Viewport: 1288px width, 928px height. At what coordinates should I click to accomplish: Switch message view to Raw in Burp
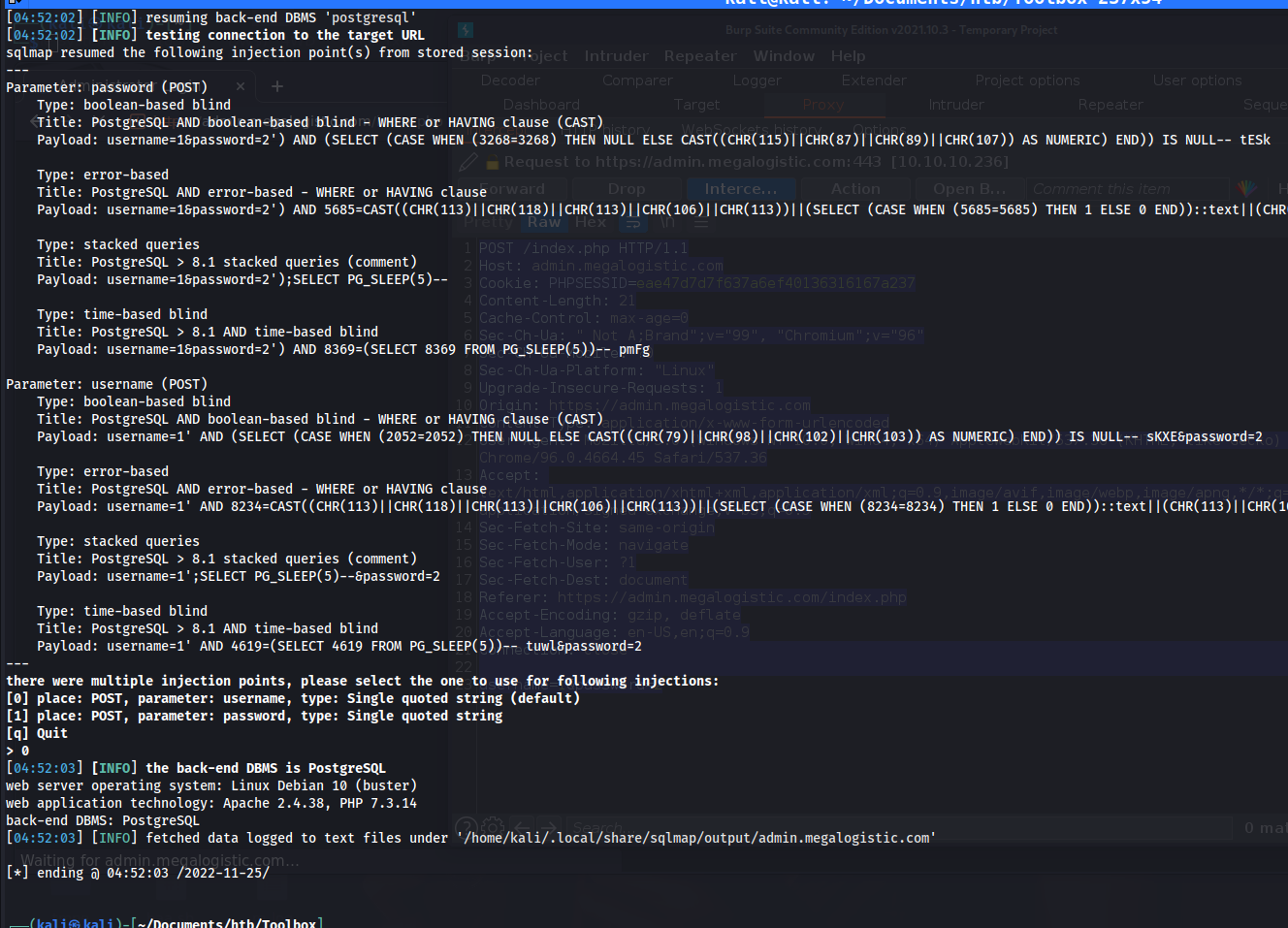tap(544, 222)
